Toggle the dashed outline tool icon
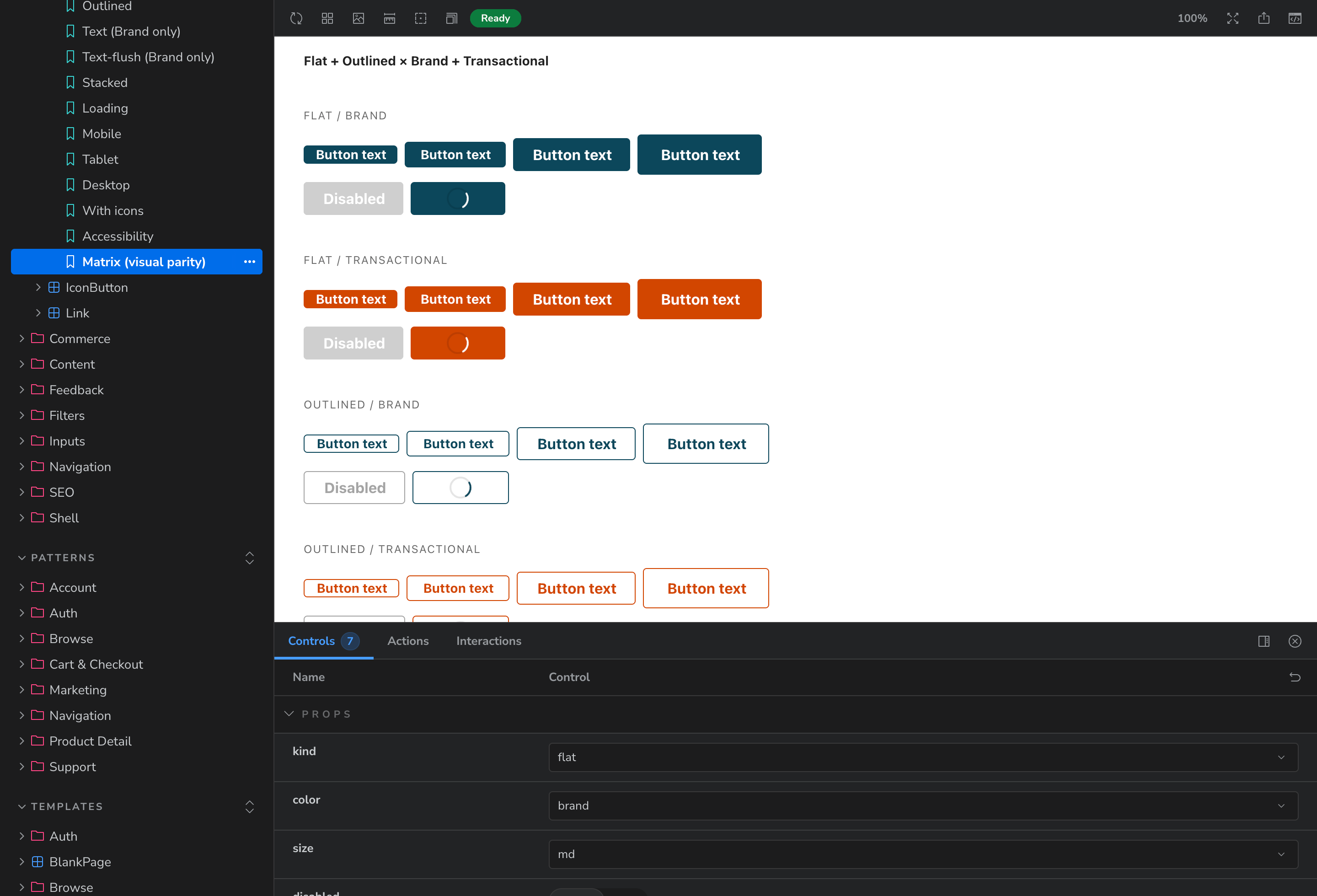The width and height of the screenshot is (1317, 896). 421,18
